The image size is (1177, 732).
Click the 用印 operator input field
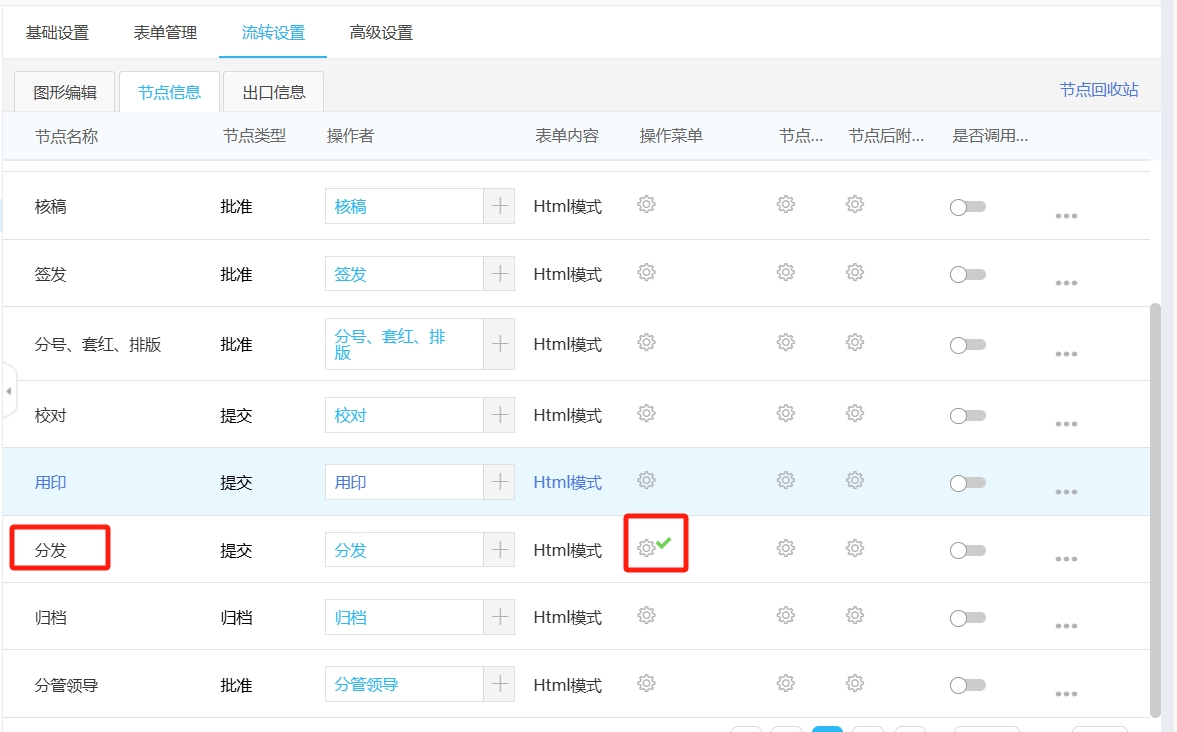click(x=404, y=482)
